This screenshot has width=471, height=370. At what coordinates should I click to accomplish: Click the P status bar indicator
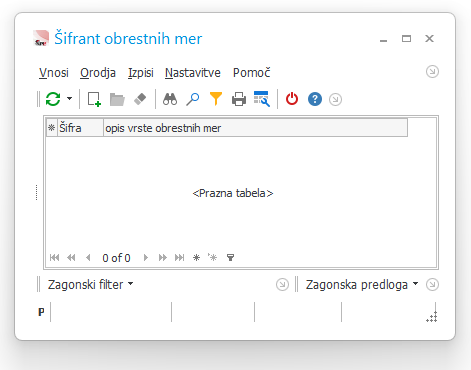pyautogui.click(x=41, y=312)
